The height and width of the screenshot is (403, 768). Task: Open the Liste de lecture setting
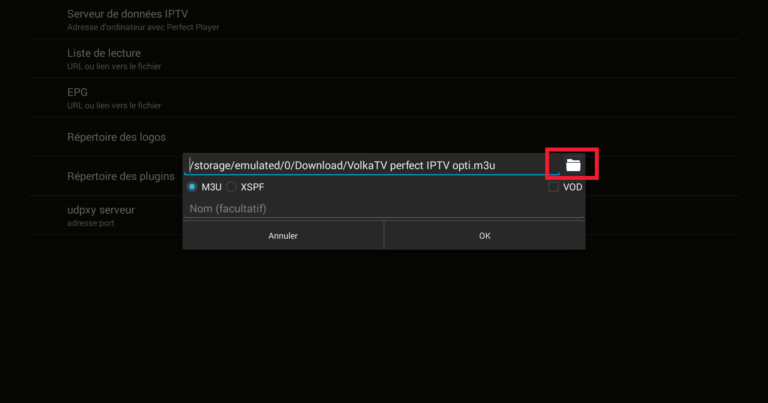(x=384, y=59)
